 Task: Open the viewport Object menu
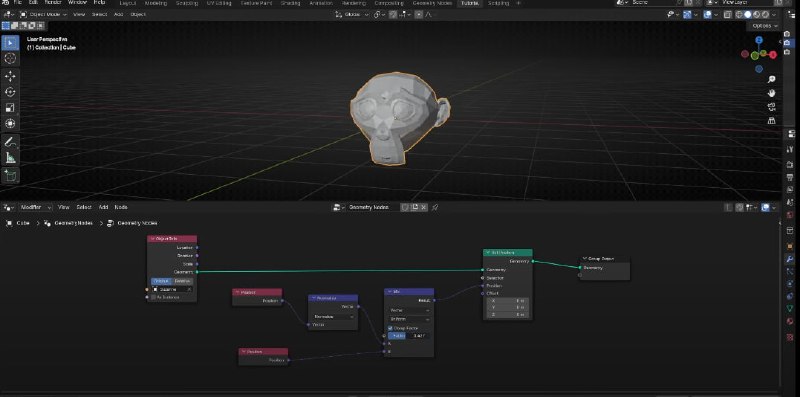(x=138, y=14)
